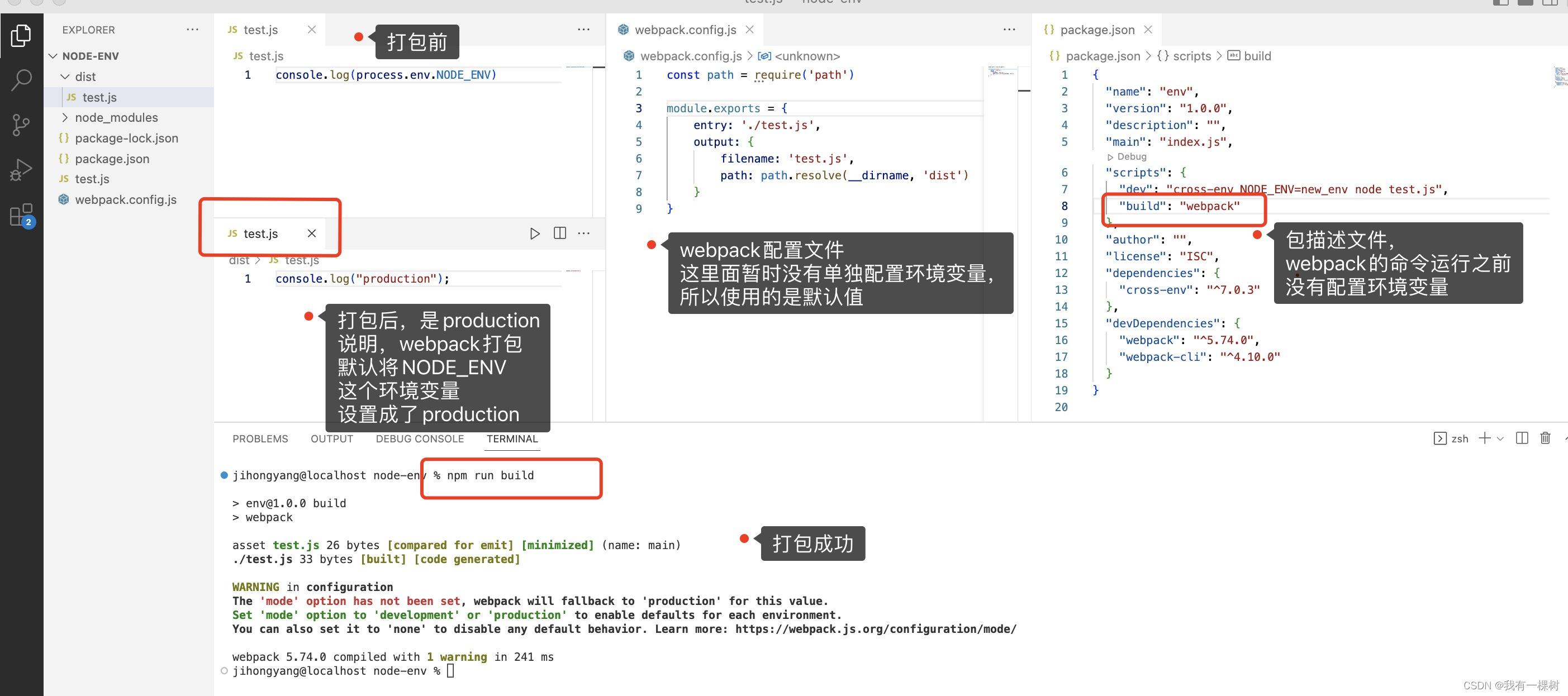
Task: Toggle the split terminal layout icon
Action: [1522, 438]
